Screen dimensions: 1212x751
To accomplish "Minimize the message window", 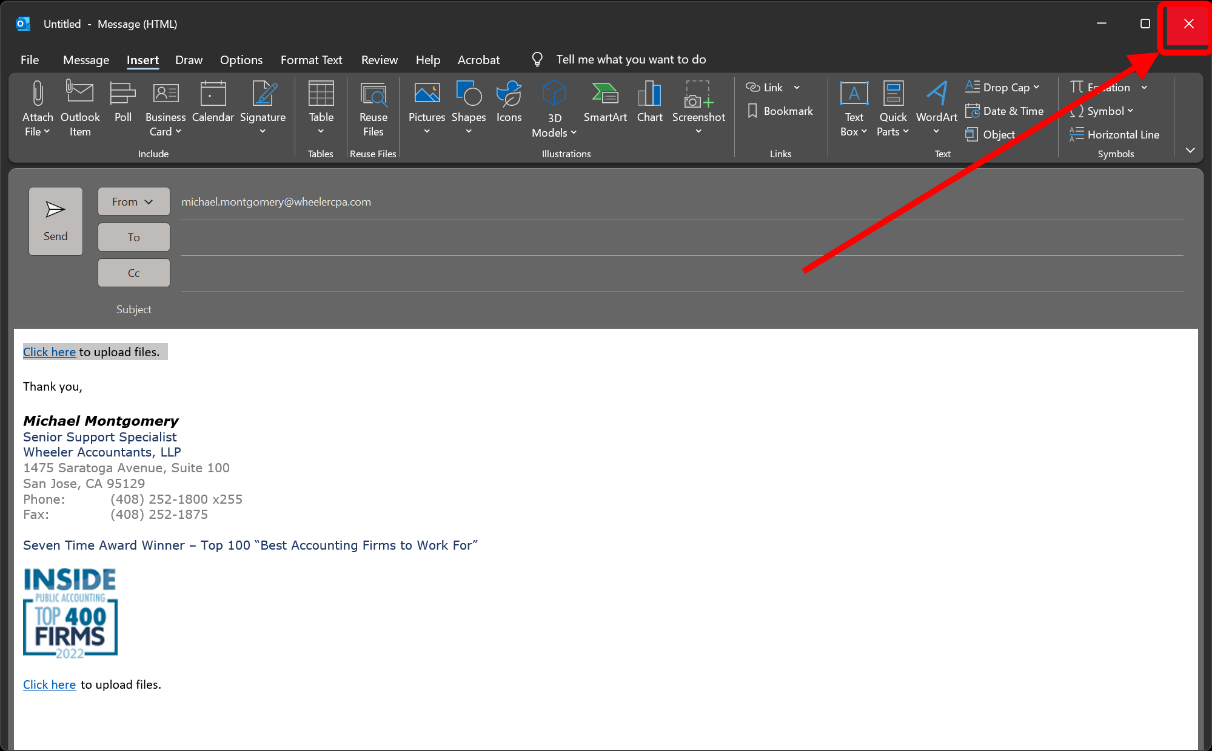I will pyautogui.click(x=1101, y=23).
